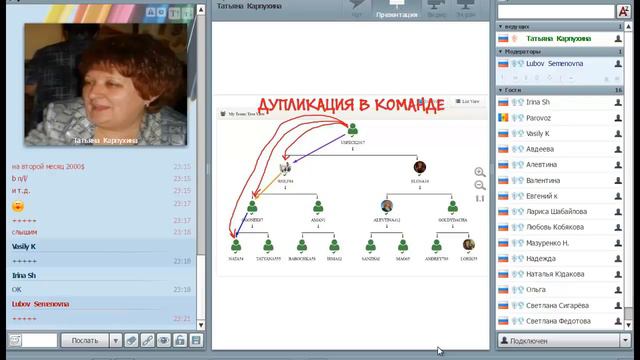Click the NATAN user node in tree
Viewport: 640px width, 360px height.
pos(236,247)
